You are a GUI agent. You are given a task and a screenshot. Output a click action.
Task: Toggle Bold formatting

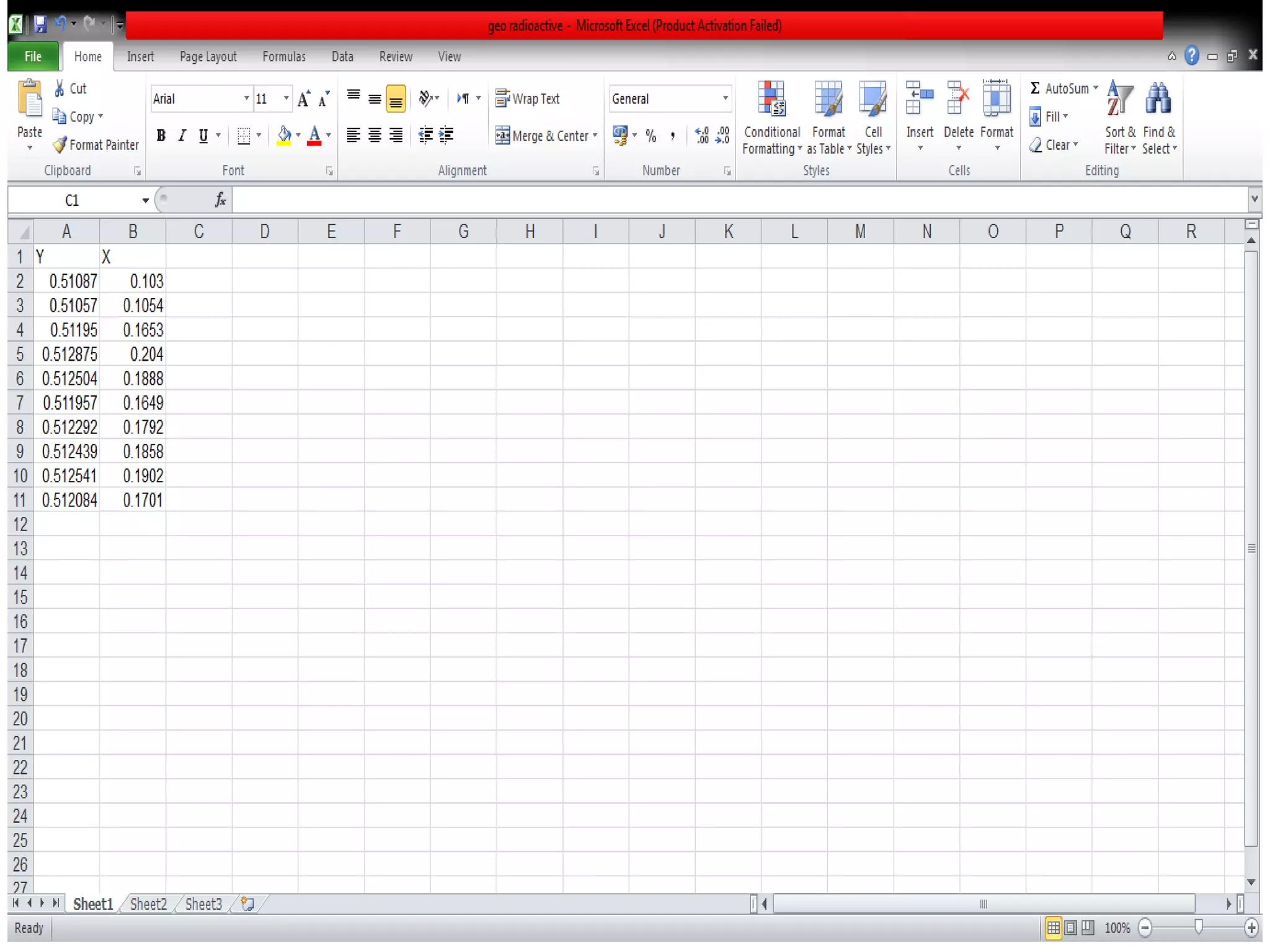[161, 135]
